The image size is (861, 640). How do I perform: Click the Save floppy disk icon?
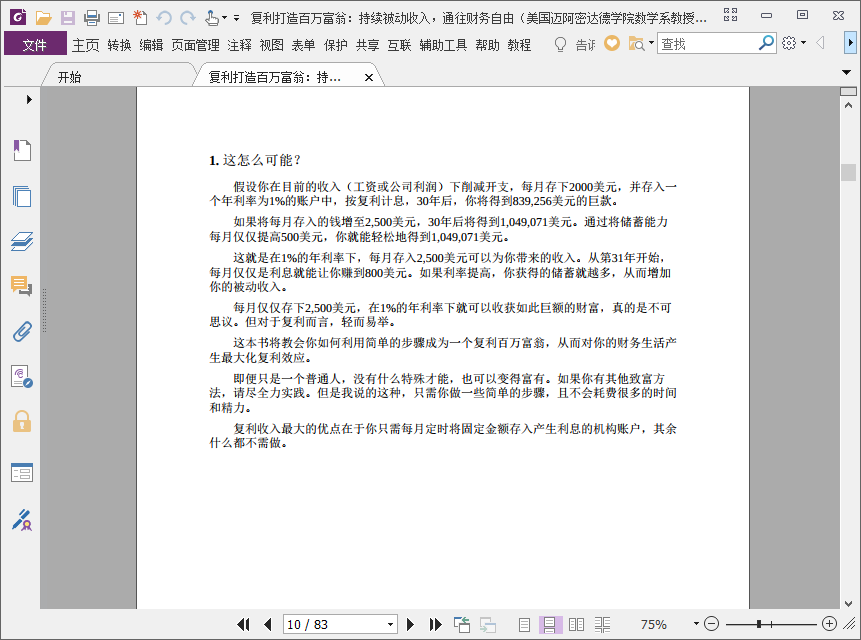68,18
